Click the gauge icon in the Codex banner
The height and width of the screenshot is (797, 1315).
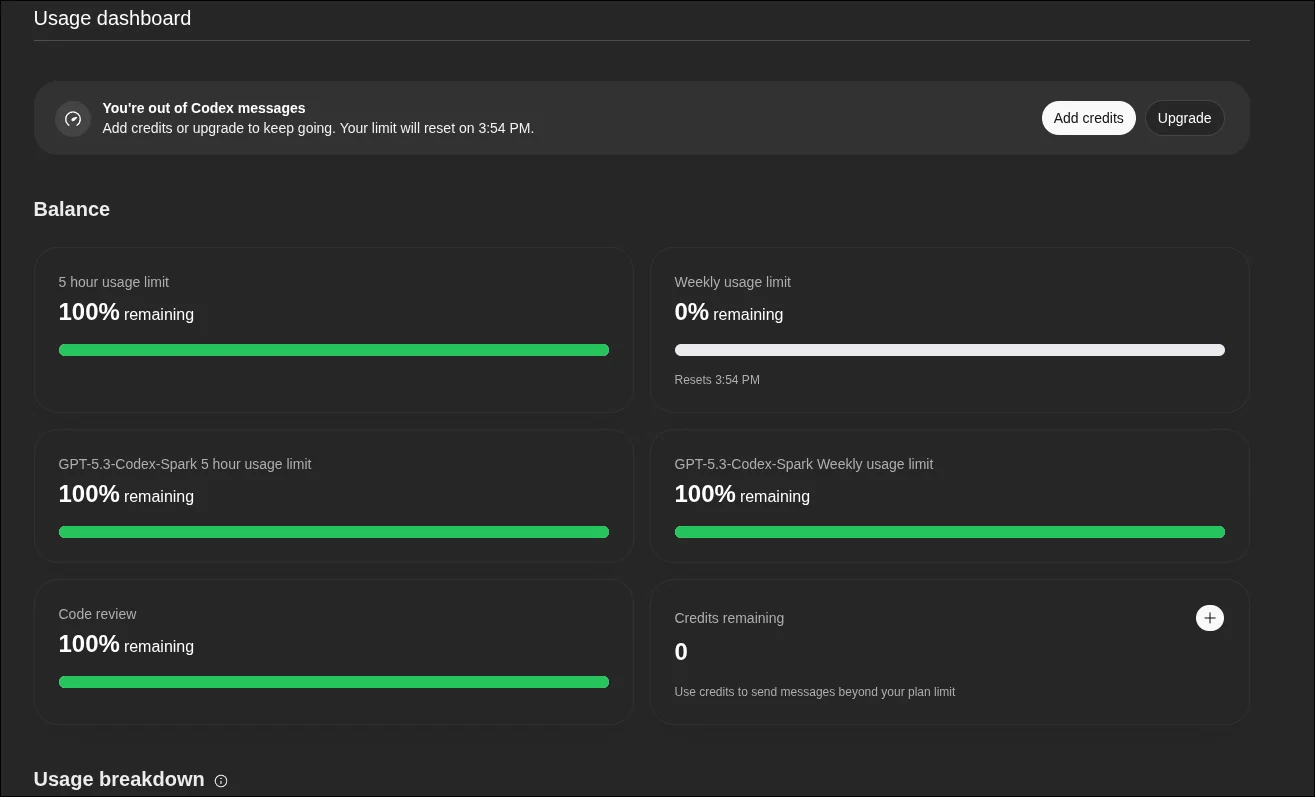click(73, 119)
